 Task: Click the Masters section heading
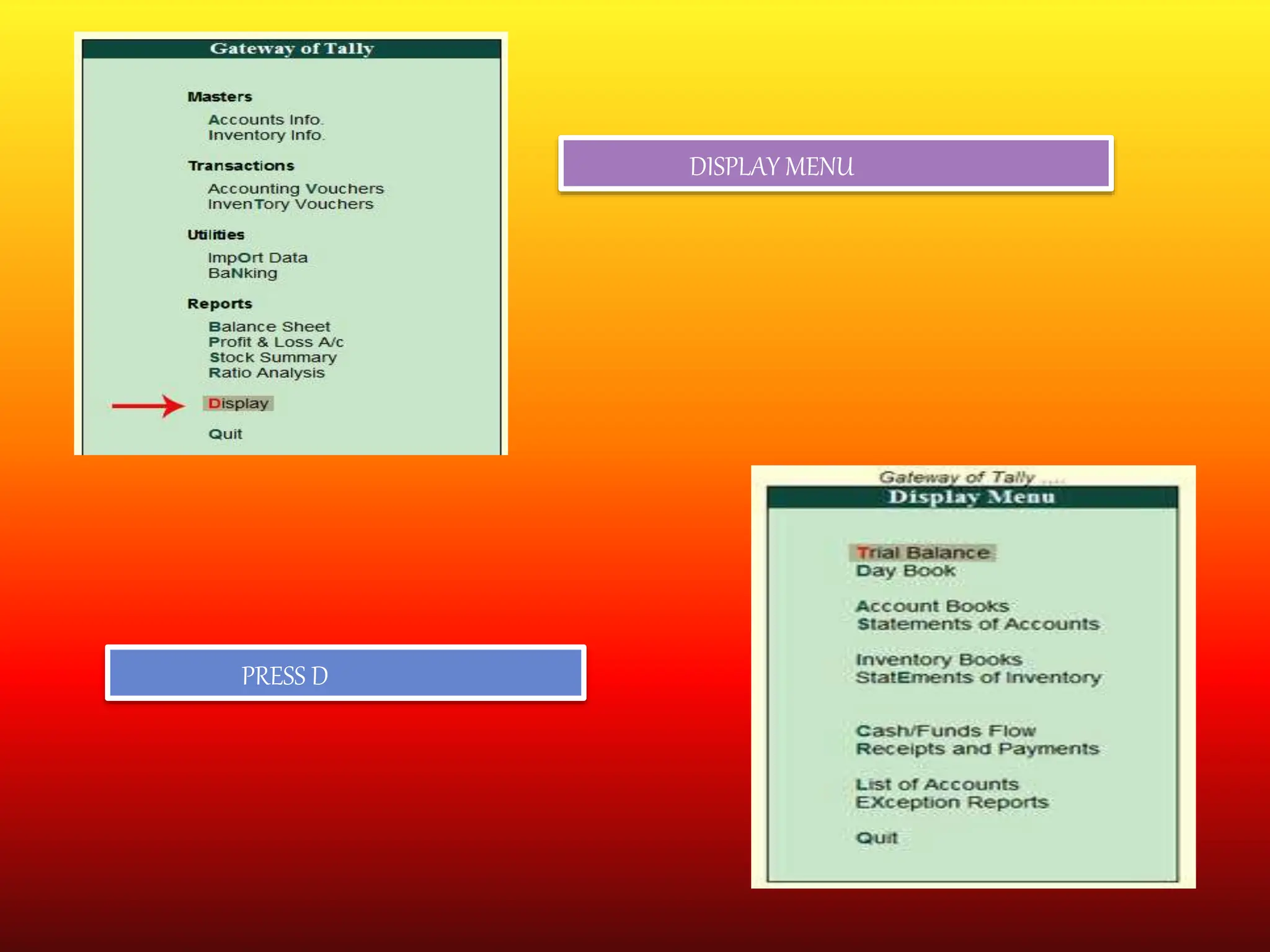click(x=220, y=97)
